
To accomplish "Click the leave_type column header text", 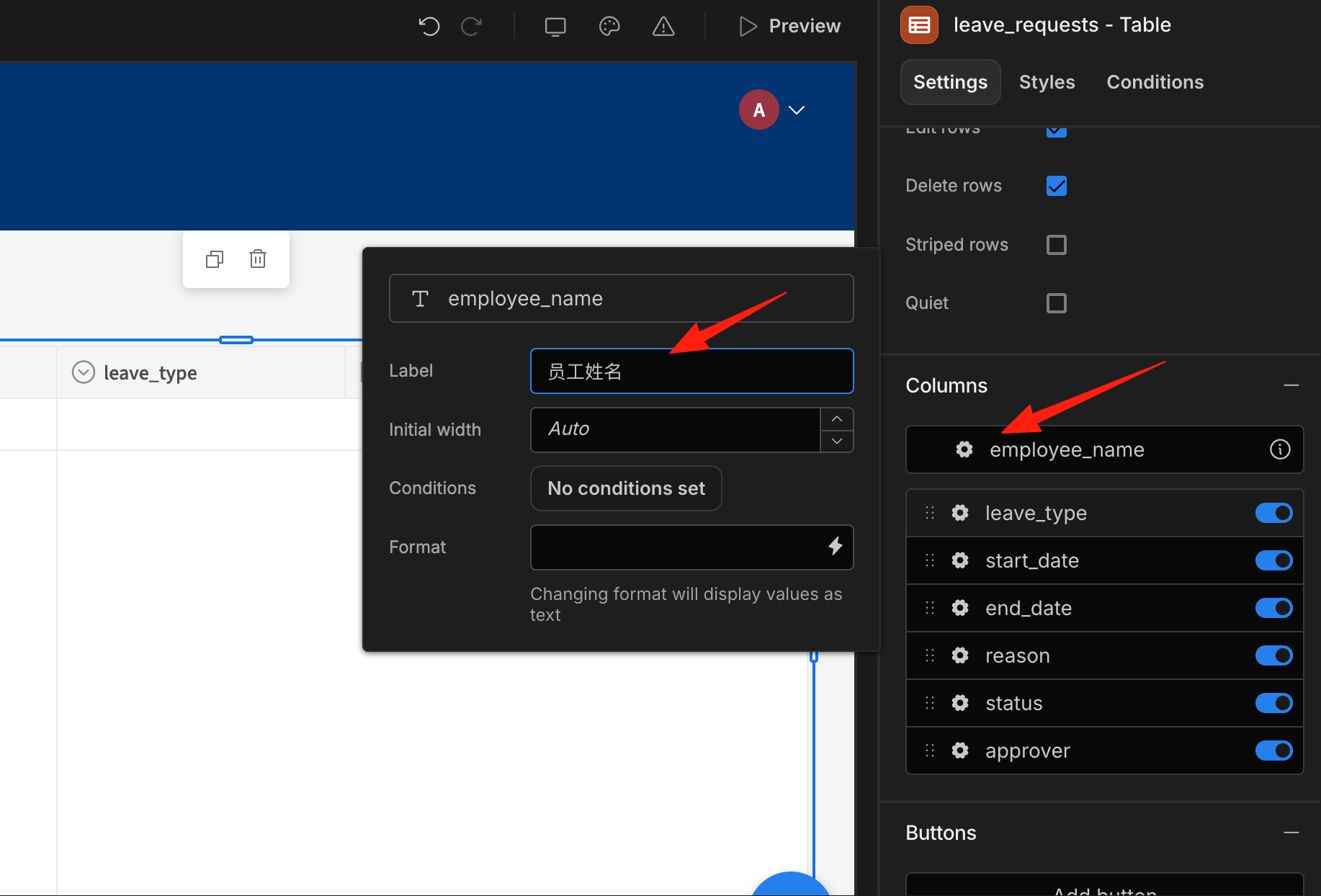I will tap(151, 373).
